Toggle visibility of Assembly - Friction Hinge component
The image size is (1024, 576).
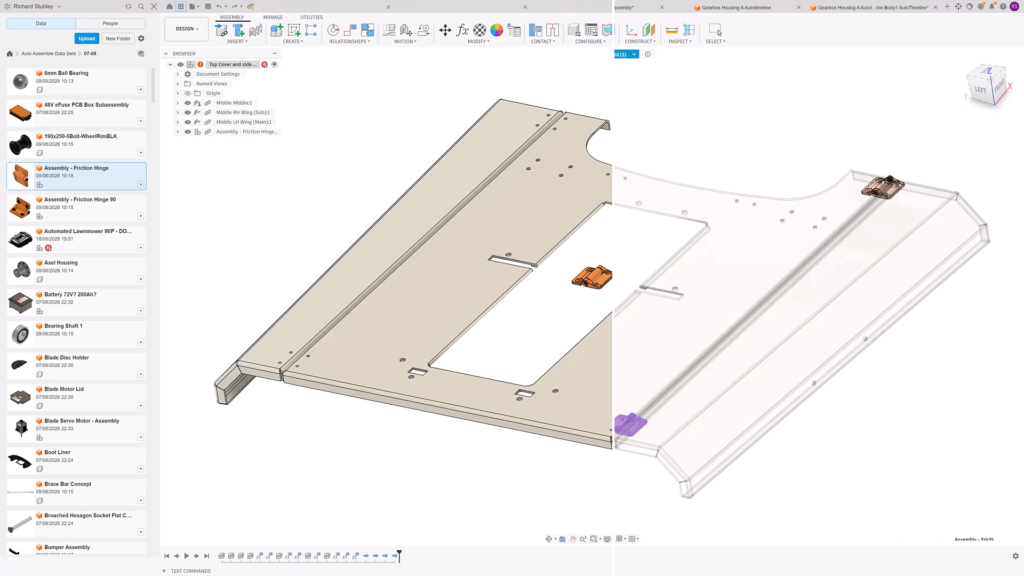(x=187, y=132)
